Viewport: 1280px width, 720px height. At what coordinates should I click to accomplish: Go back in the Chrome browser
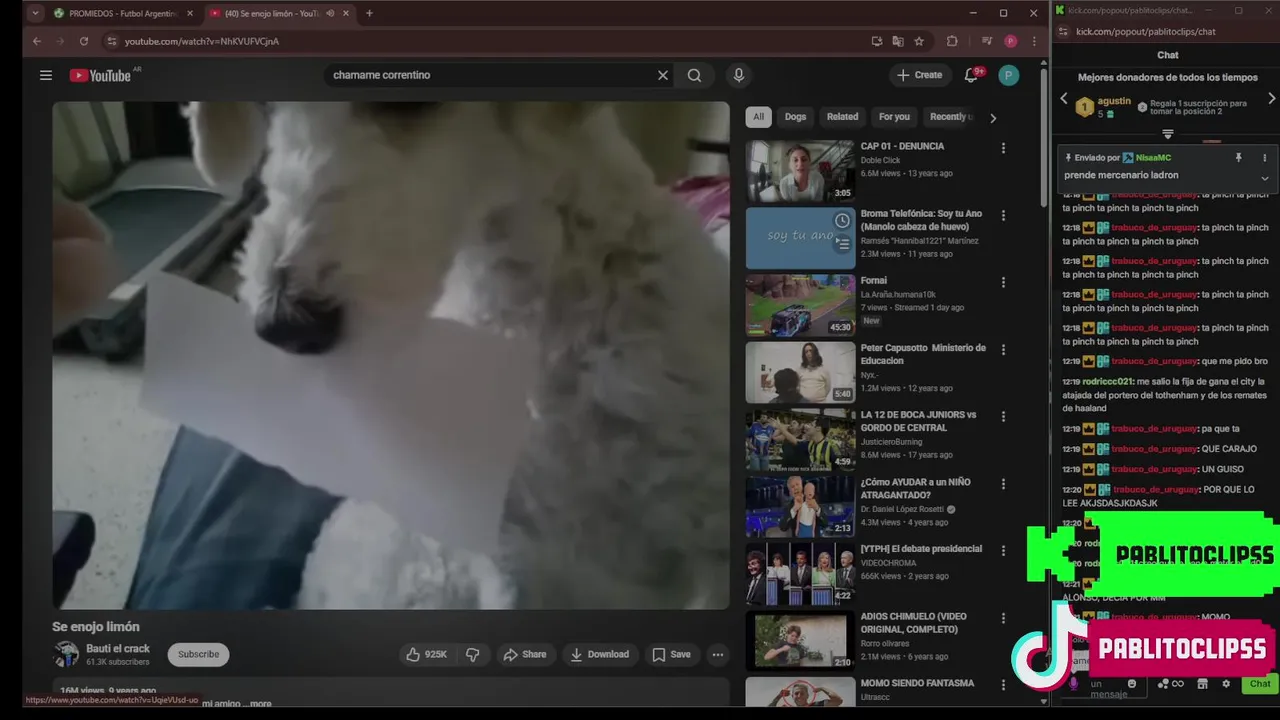coord(37,41)
